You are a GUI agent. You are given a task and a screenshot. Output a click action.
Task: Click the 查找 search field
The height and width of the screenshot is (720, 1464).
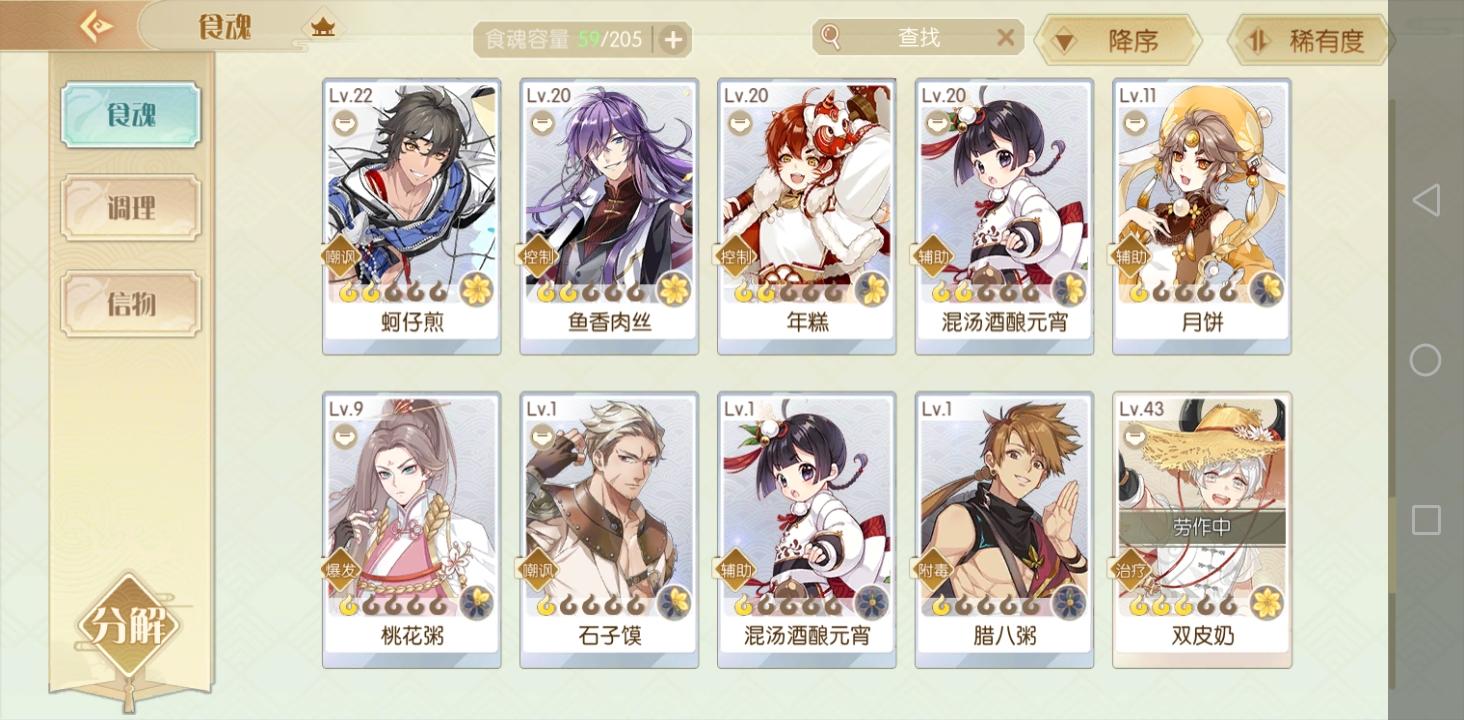click(918, 38)
